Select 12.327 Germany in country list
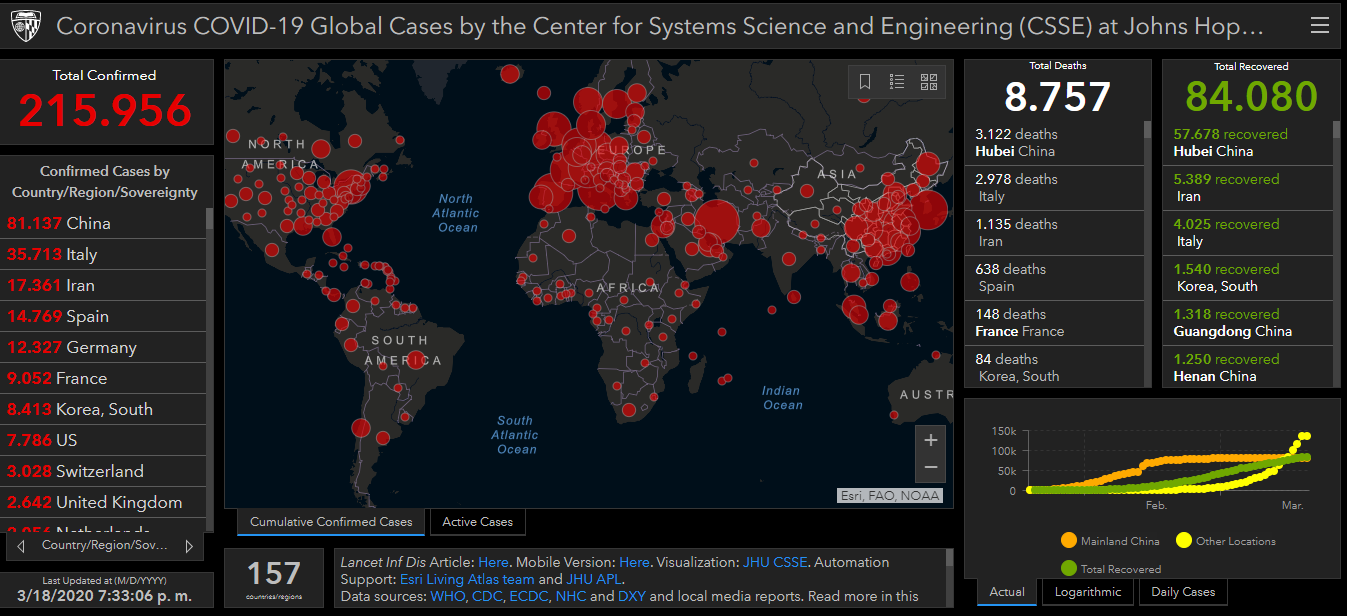Image resolution: width=1347 pixels, height=616 pixels. (104, 347)
